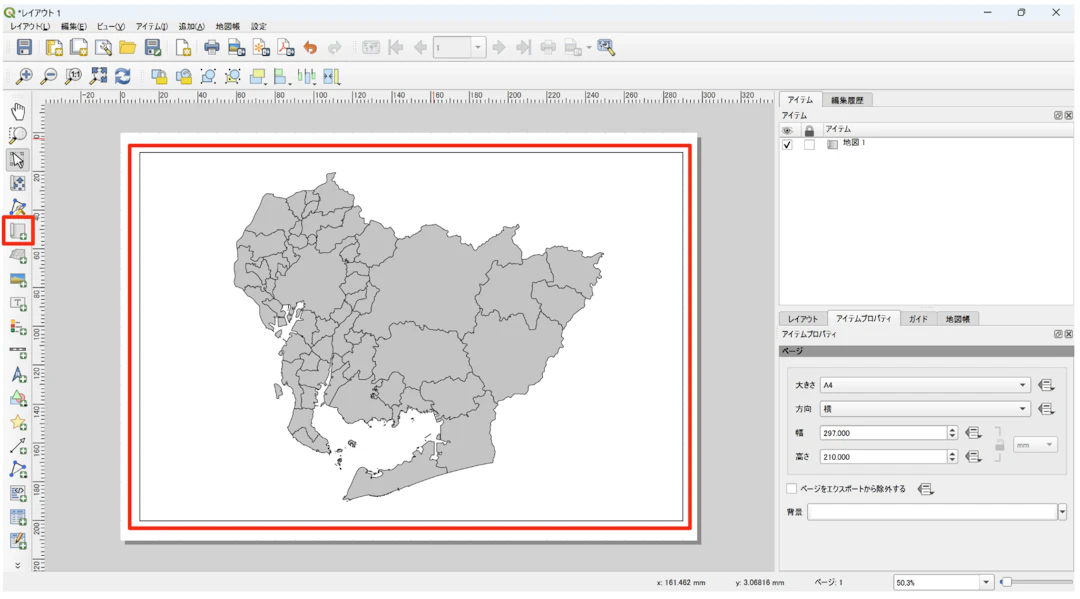Click the Zoom to 100% icon
The width and height of the screenshot is (1080, 599).
73,77
